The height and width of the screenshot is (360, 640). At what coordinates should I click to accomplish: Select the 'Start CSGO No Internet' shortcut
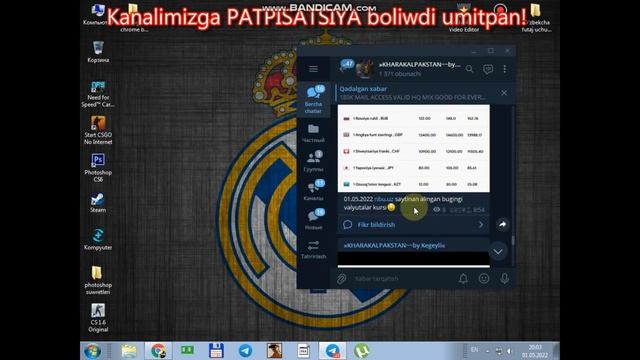pos(98,130)
